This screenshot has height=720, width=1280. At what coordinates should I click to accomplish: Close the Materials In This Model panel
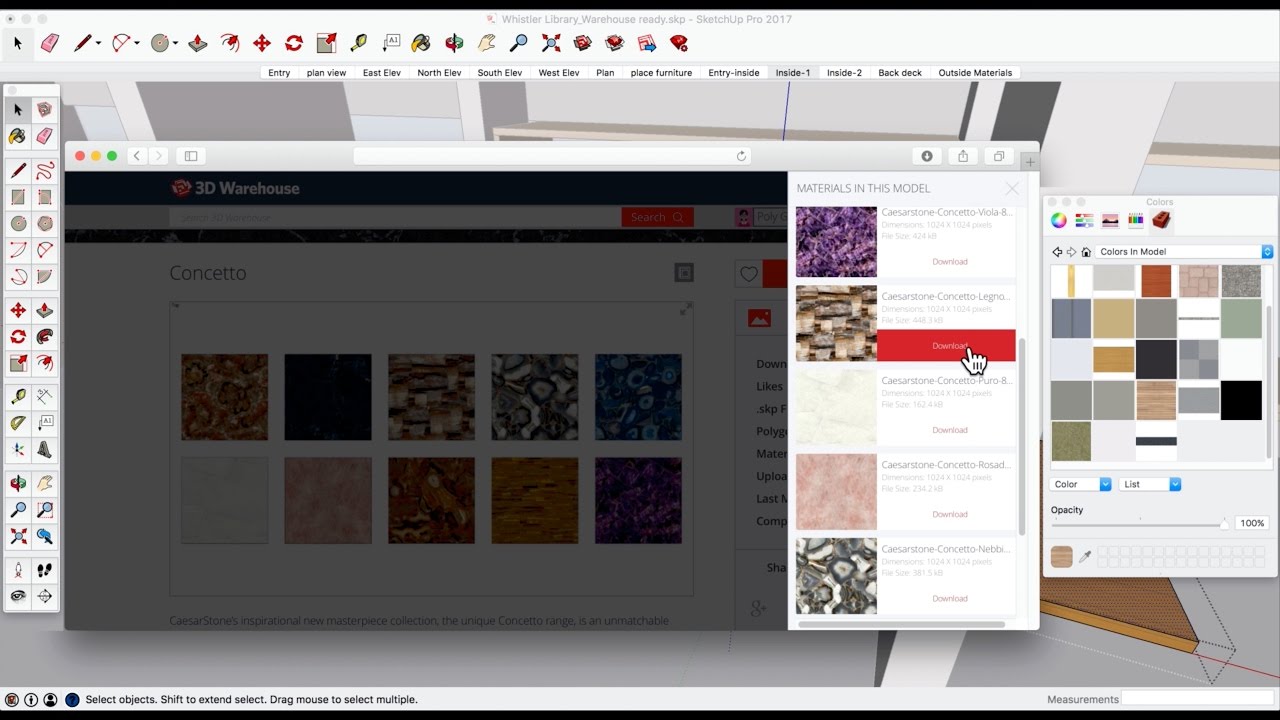click(x=1012, y=188)
